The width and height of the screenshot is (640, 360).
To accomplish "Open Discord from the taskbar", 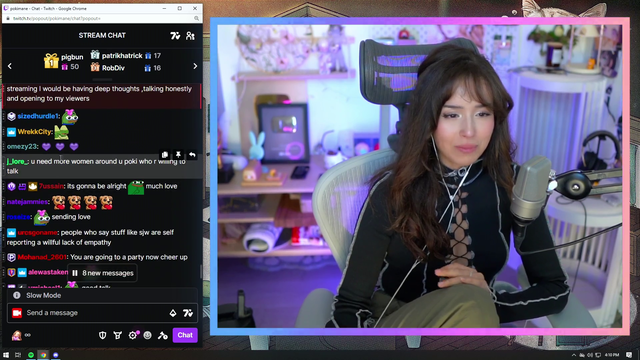I will (56, 355).
